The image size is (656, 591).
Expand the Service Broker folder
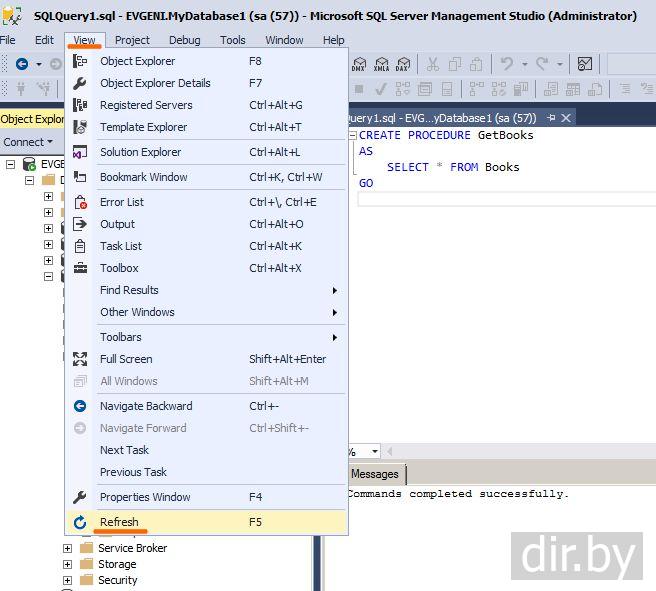pyautogui.click(x=67, y=548)
